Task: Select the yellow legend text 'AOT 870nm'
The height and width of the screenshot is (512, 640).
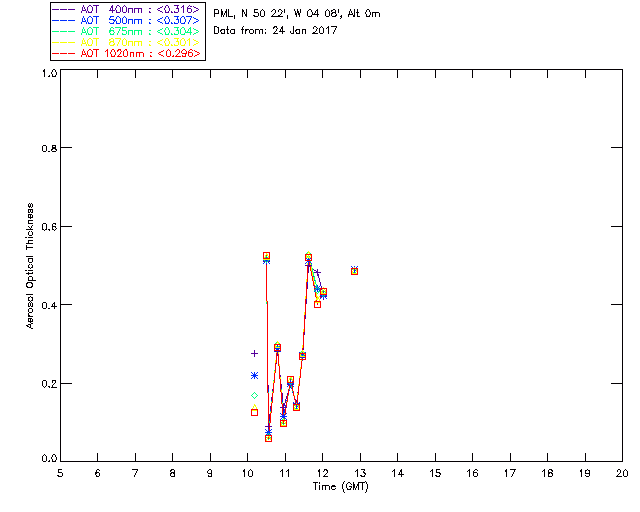Action: 111,42
